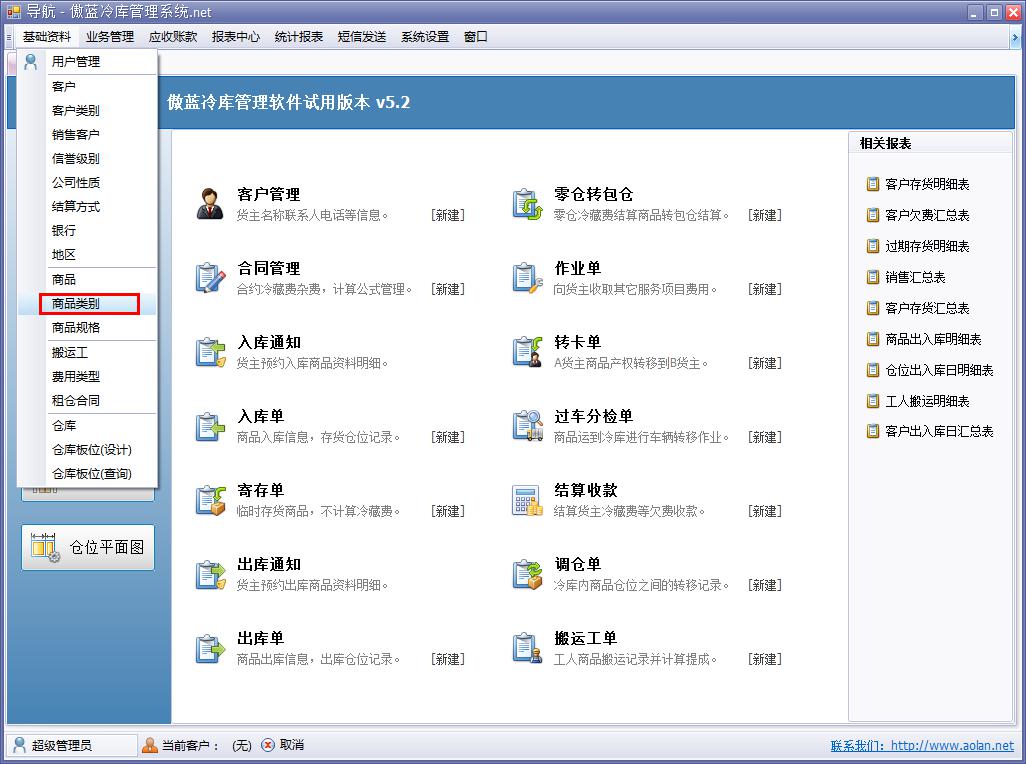Select 仓库板位(设计) menu entry
Viewport: 1026px width, 764px height.
click(x=92, y=450)
